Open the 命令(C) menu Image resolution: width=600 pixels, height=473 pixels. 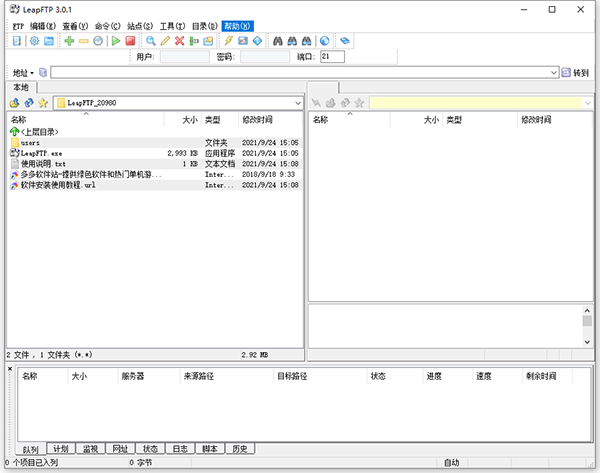pos(108,26)
